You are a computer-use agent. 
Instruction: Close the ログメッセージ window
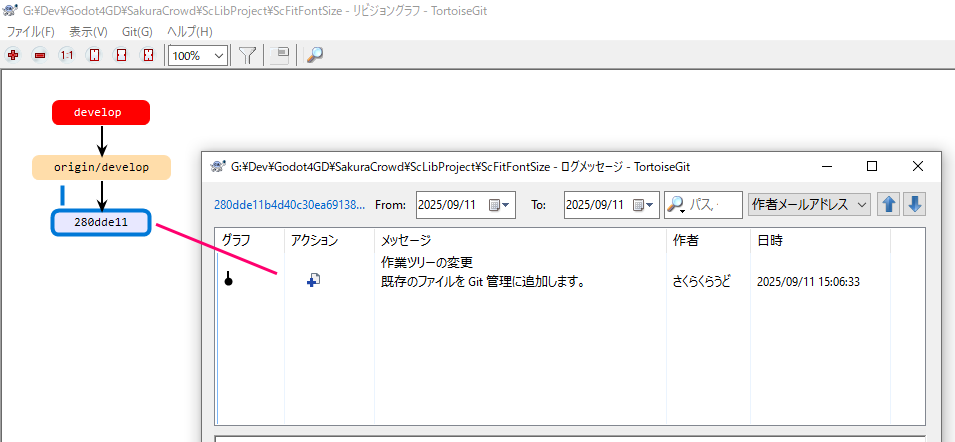point(917,166)
